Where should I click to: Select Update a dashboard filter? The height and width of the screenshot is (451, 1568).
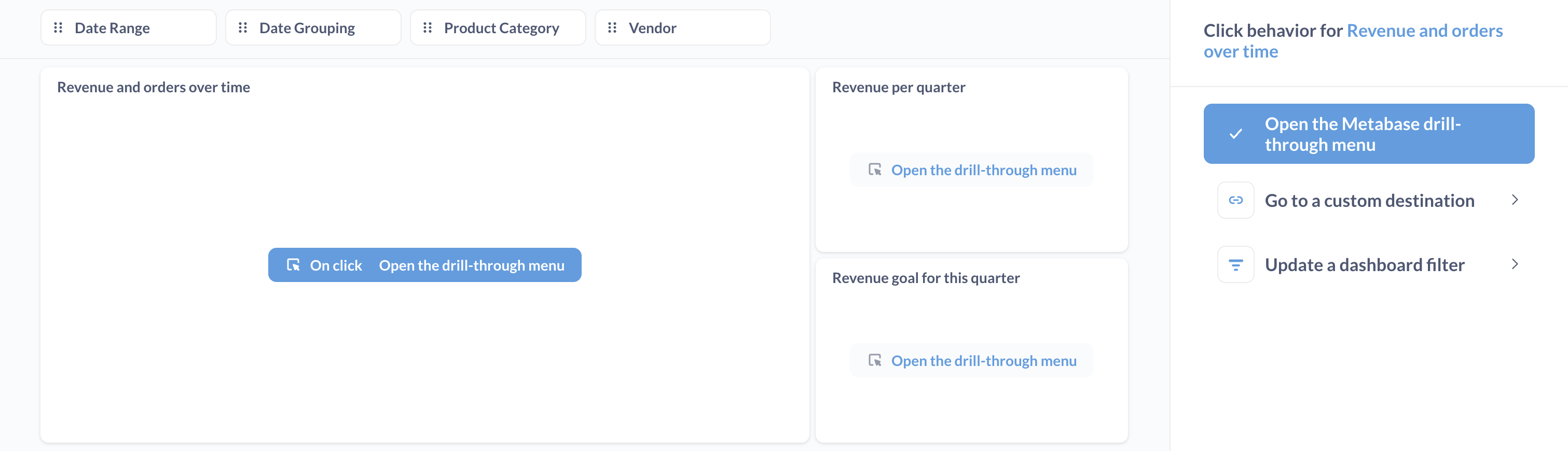click(1365, 264)
